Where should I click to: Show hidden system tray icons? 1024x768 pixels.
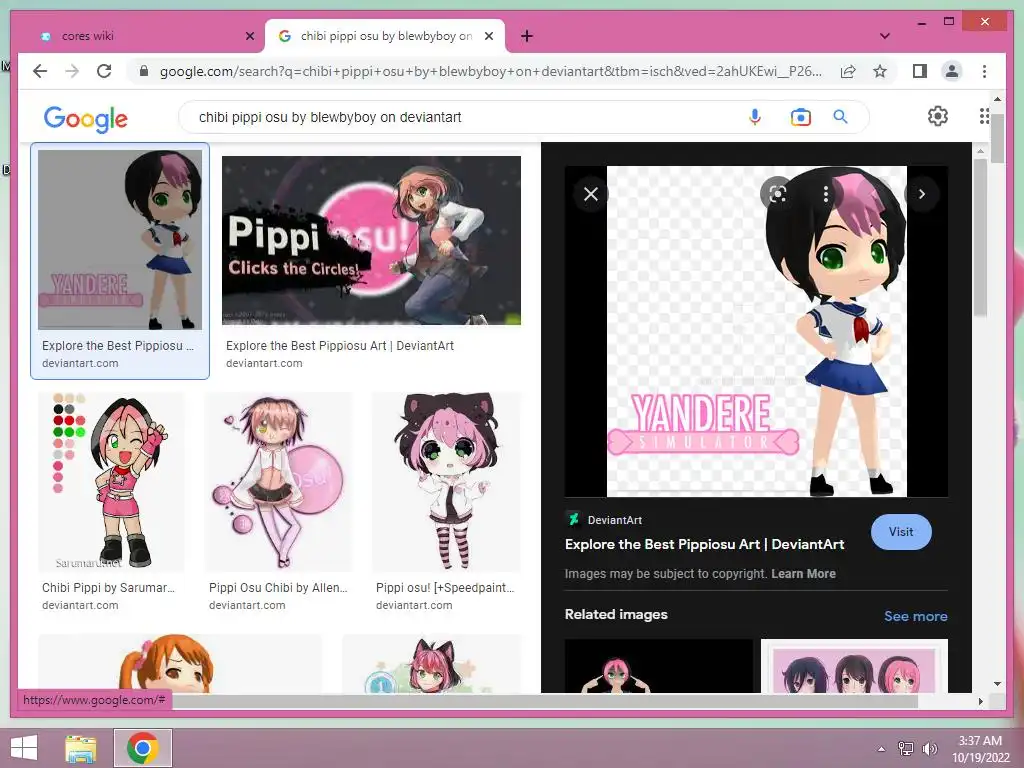[x=881, y=748]
